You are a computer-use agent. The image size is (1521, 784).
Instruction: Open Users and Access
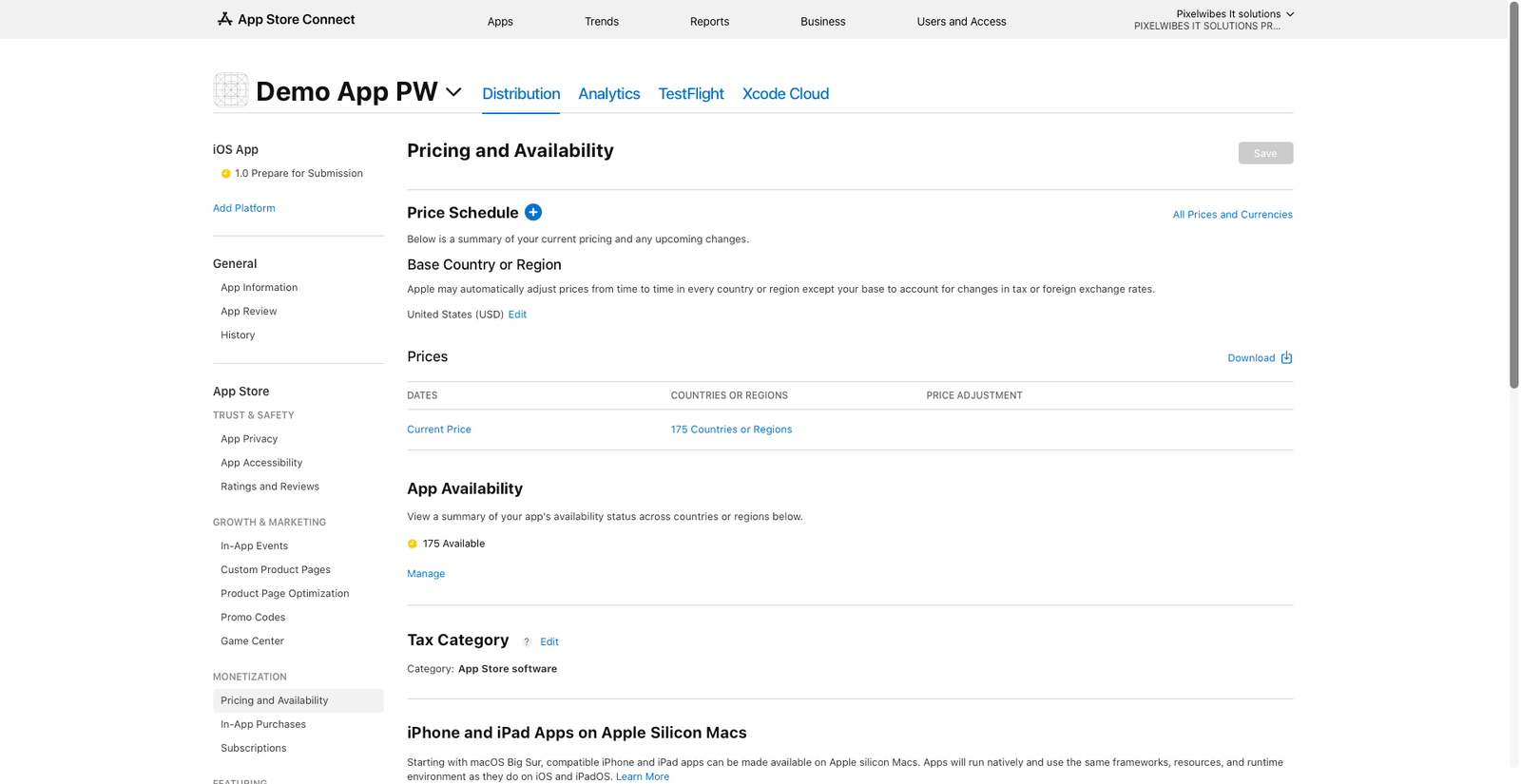[961, 21]
